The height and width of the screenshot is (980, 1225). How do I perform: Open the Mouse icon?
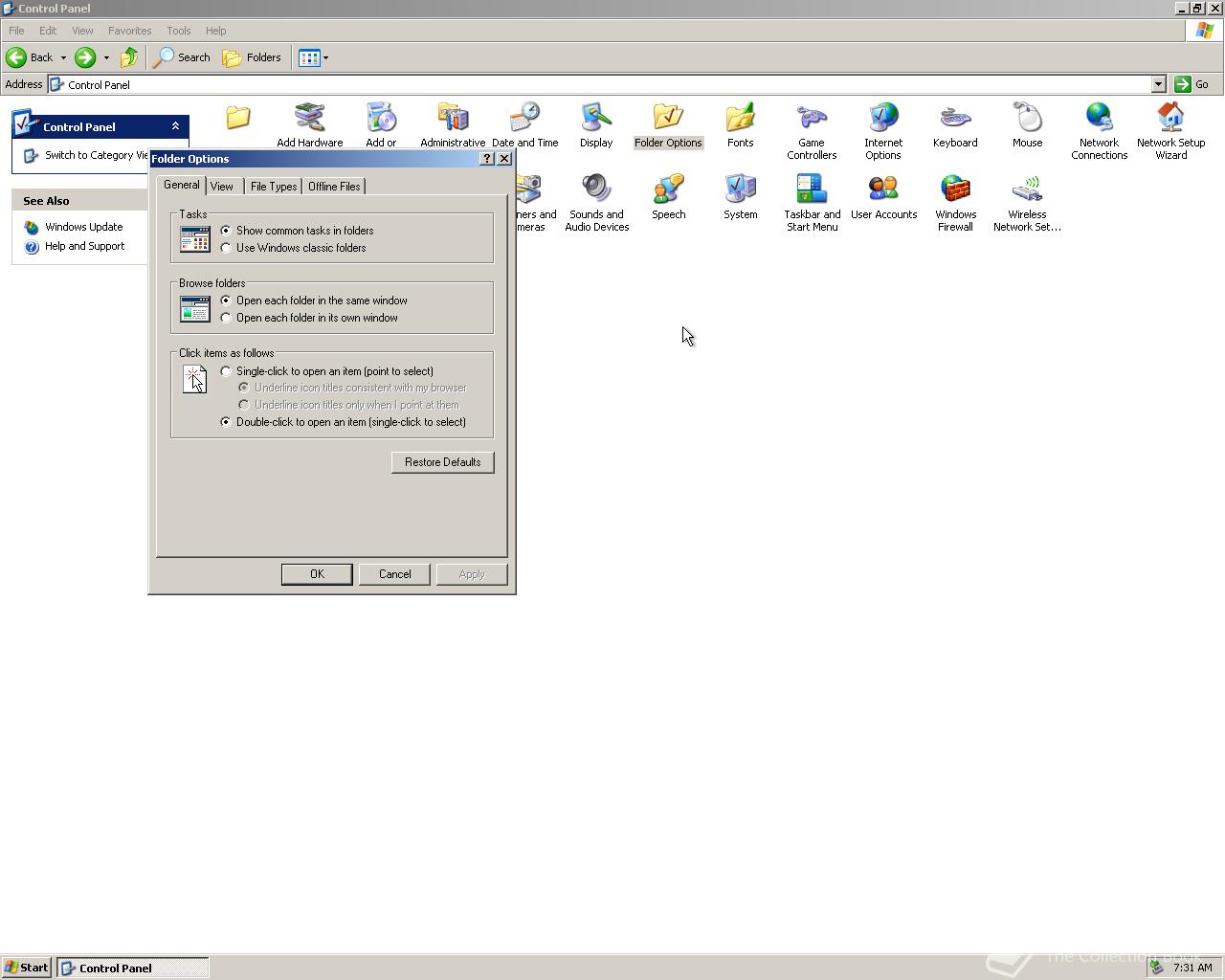click(x=1027, y=125)
